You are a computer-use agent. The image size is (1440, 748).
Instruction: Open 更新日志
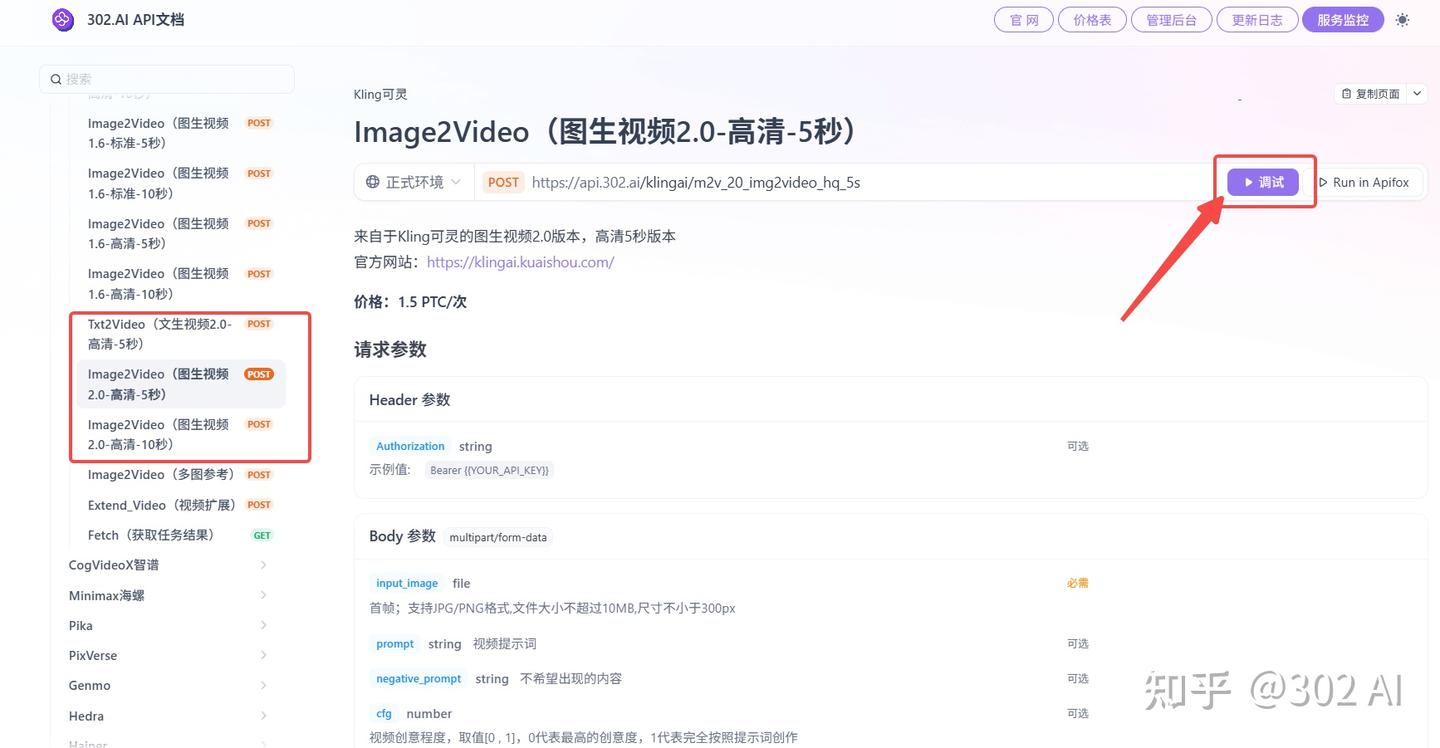tap(1257, 20)
